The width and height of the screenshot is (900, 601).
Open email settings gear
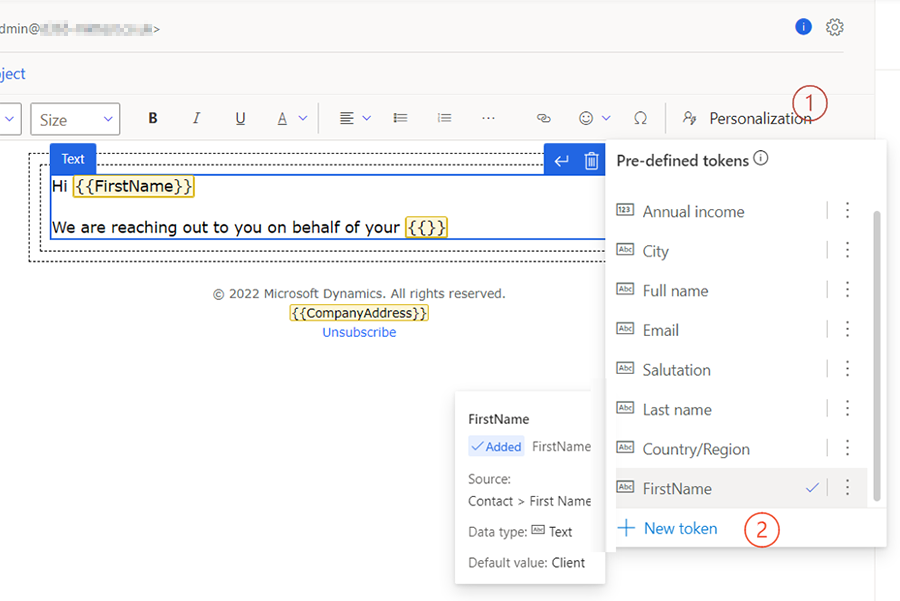tap(835, 27)
